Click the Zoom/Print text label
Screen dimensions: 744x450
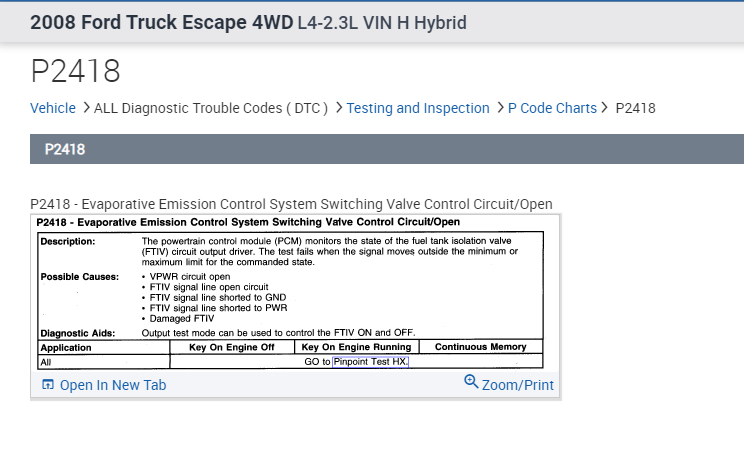click(517, 385)
